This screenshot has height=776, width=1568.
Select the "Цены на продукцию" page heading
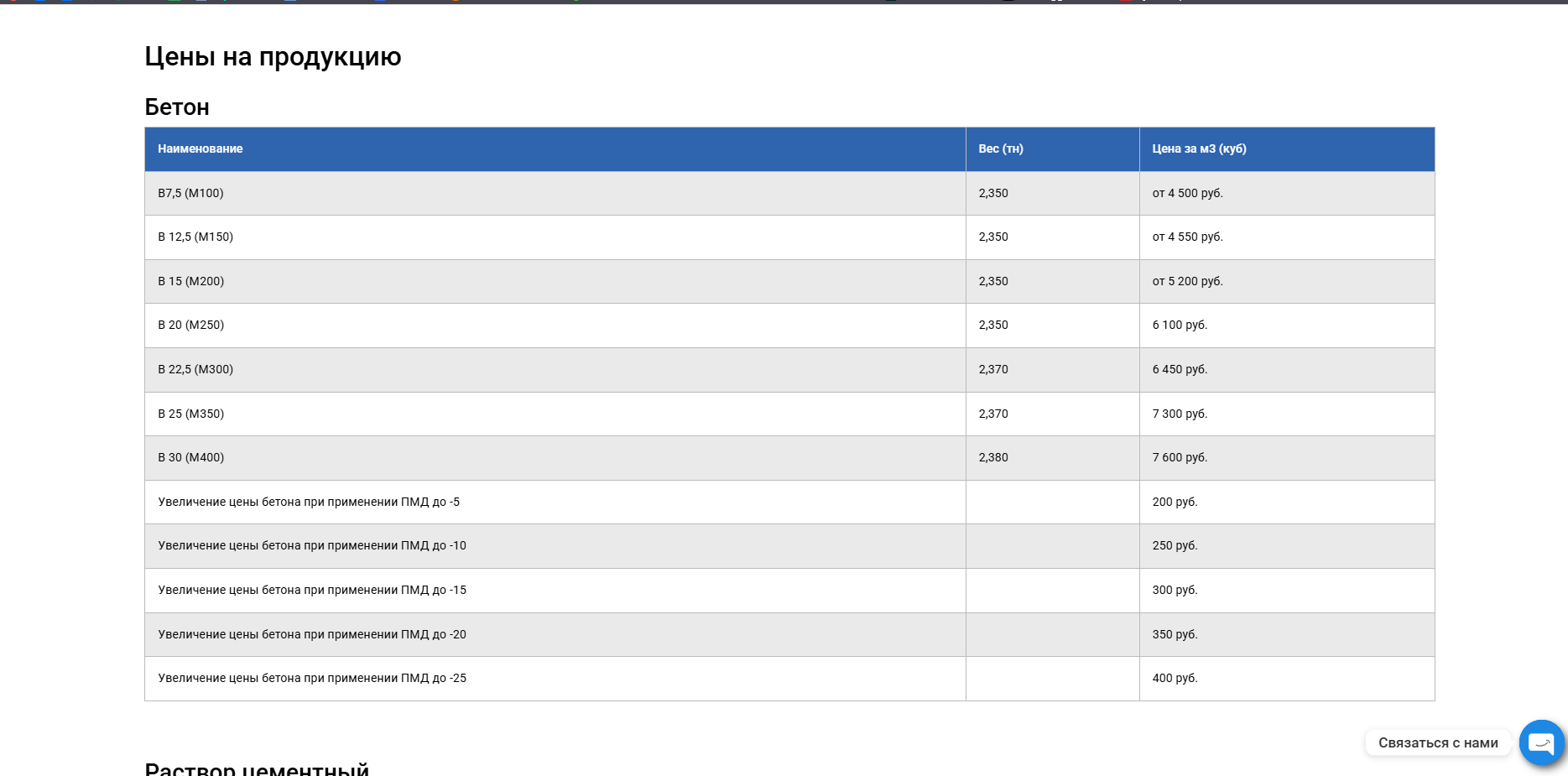[x=273, y=56]
